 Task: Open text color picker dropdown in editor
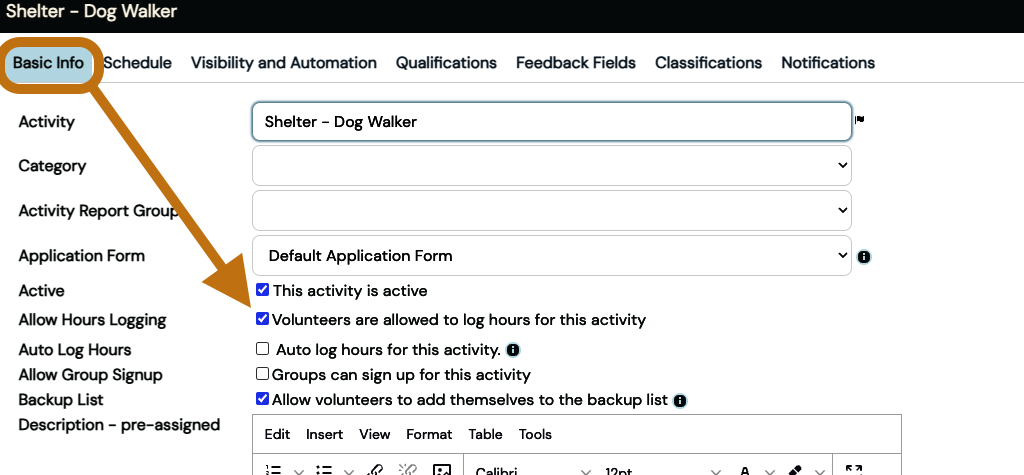coord(768,470)
